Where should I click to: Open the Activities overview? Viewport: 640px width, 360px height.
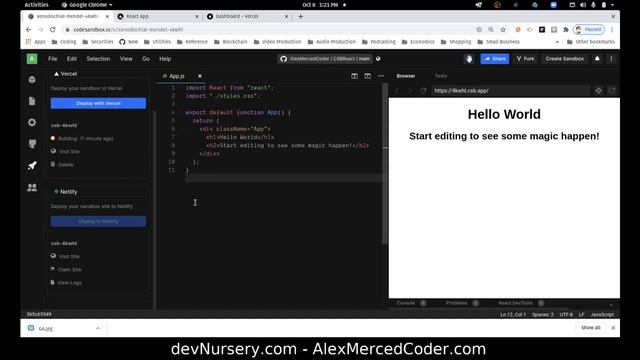pyautogui.click(x=36, y=5)
